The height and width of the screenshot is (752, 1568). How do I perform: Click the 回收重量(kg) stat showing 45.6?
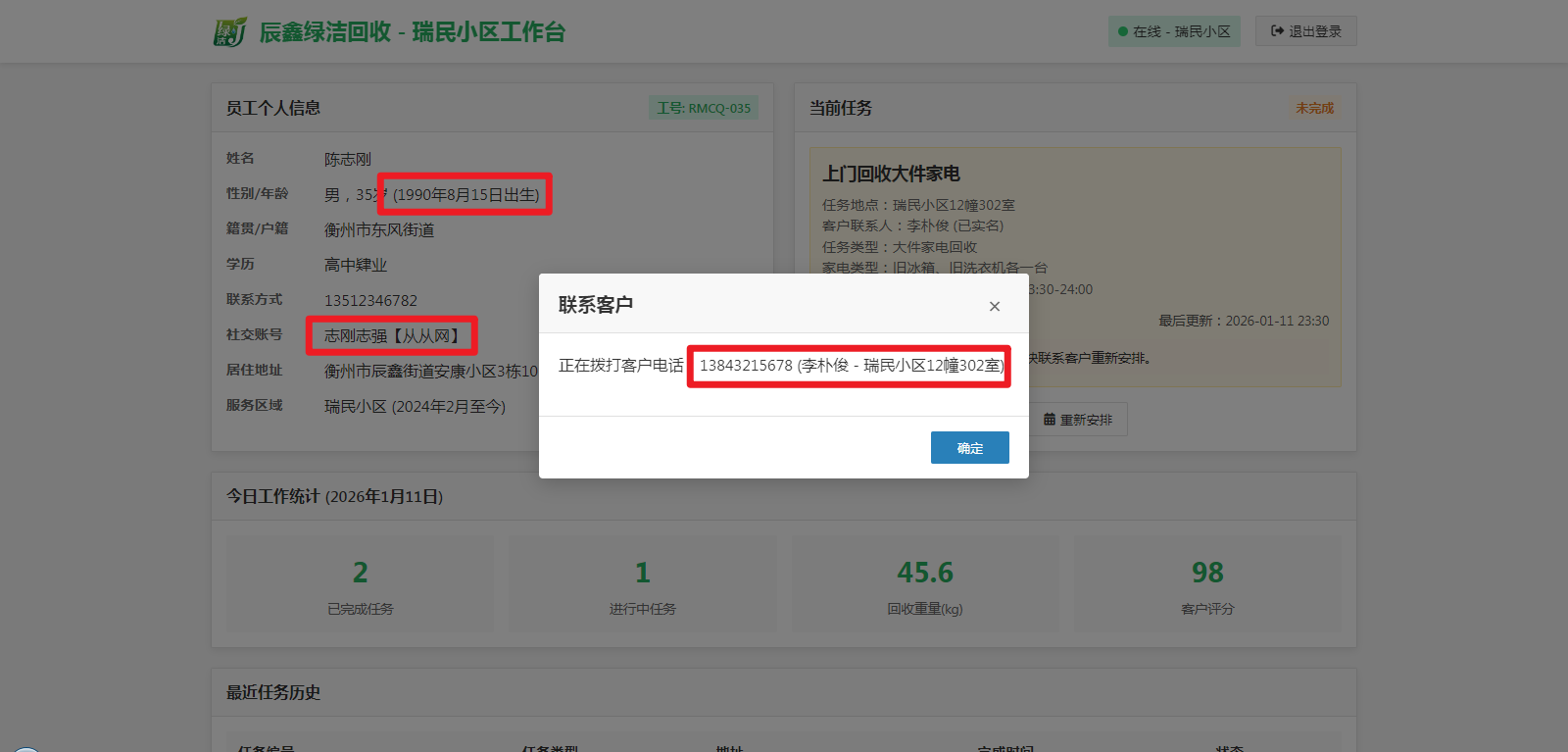pyautogui.click(x=925, y=583)
